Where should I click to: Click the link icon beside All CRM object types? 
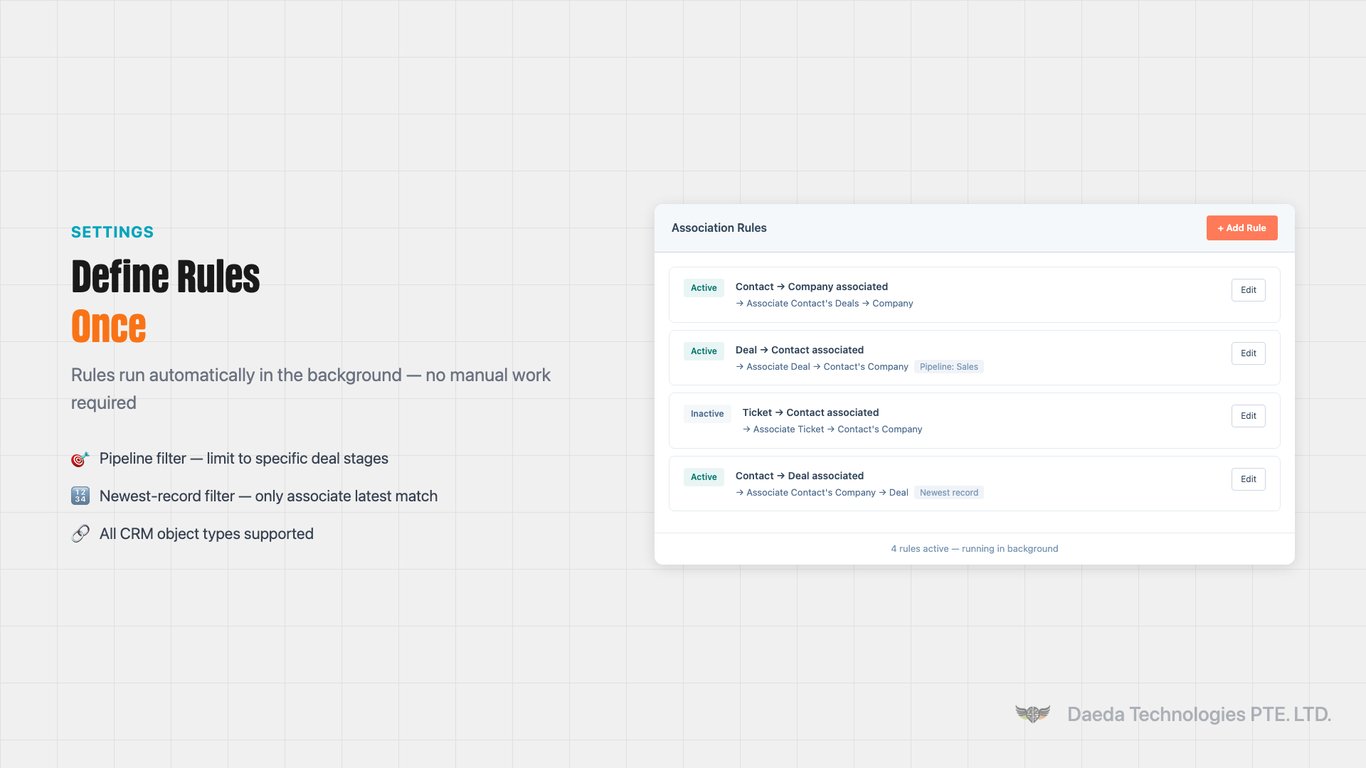pyautogui.click(x=80, y=533)
